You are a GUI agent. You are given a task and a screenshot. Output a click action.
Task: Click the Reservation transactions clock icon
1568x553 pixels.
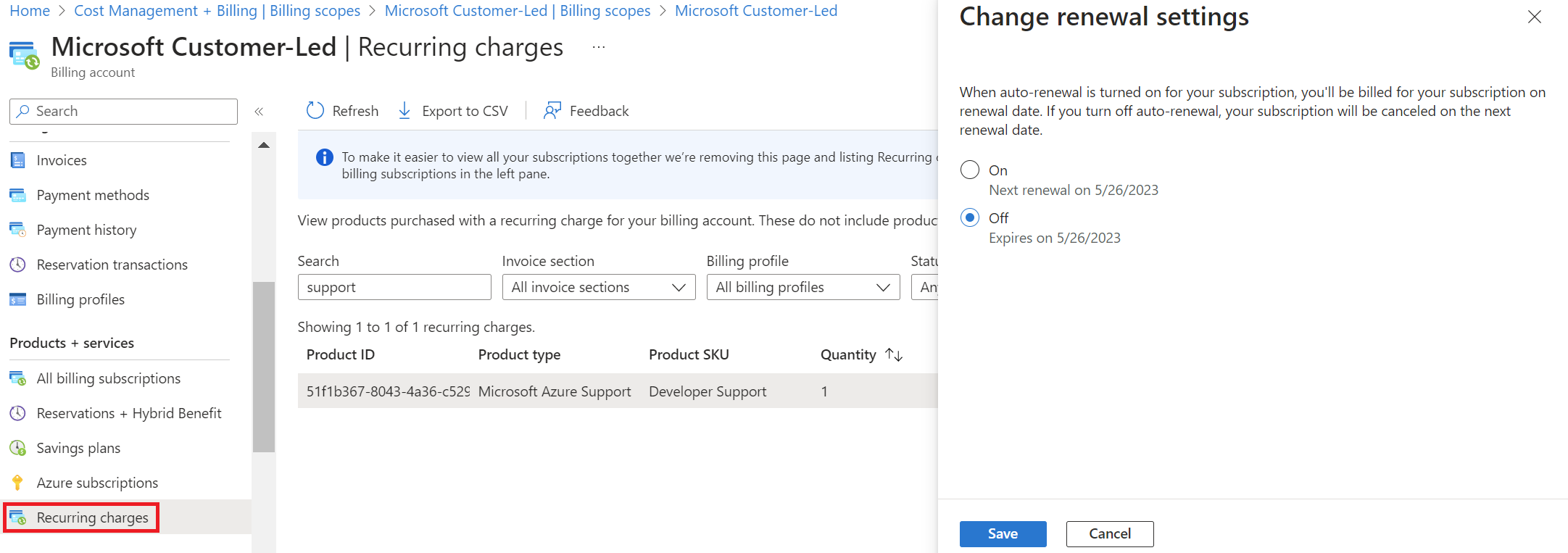pyautogui.click(x=18, y=265)
